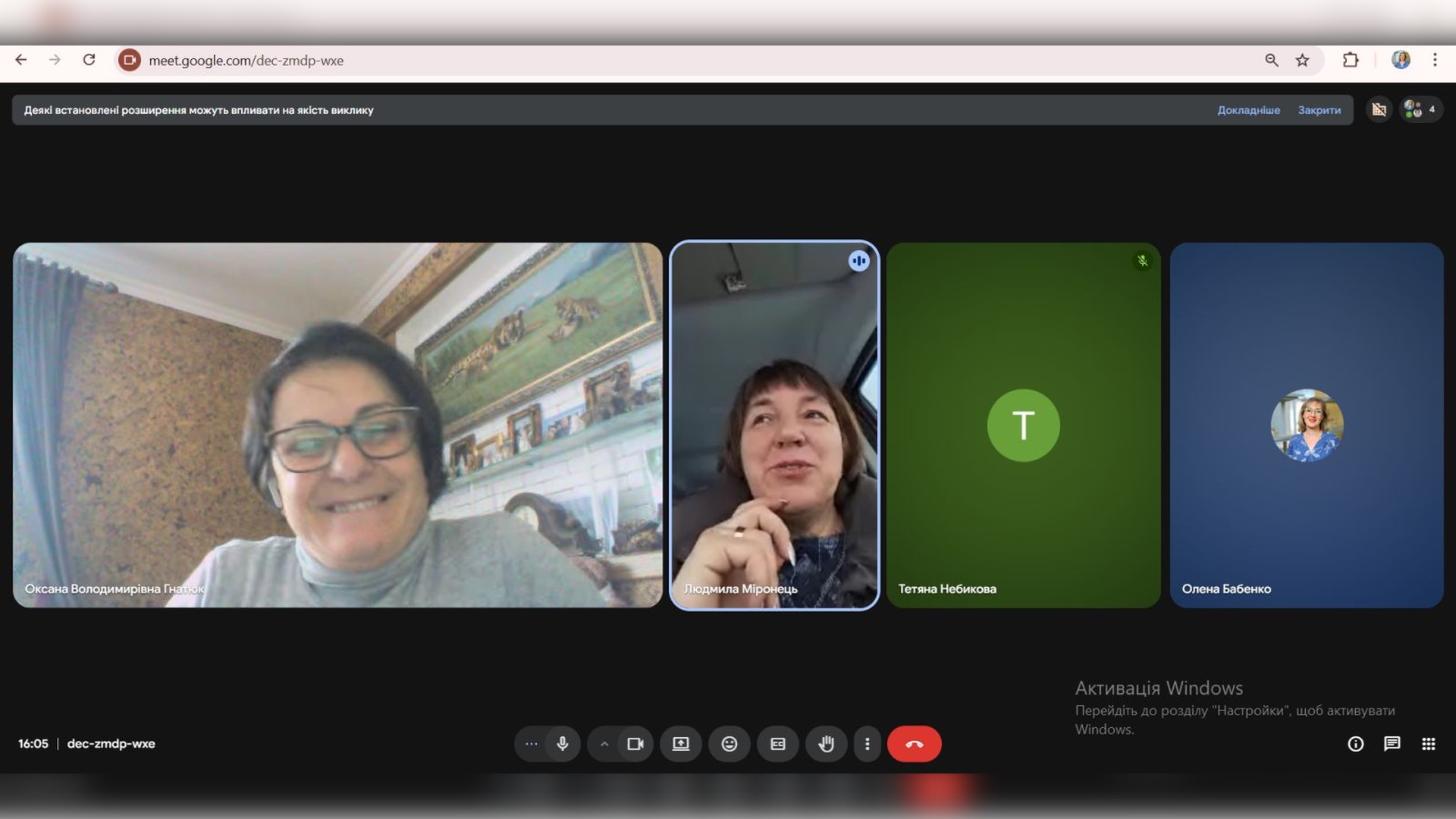Bookmark page with star icon

(1302, 61)
